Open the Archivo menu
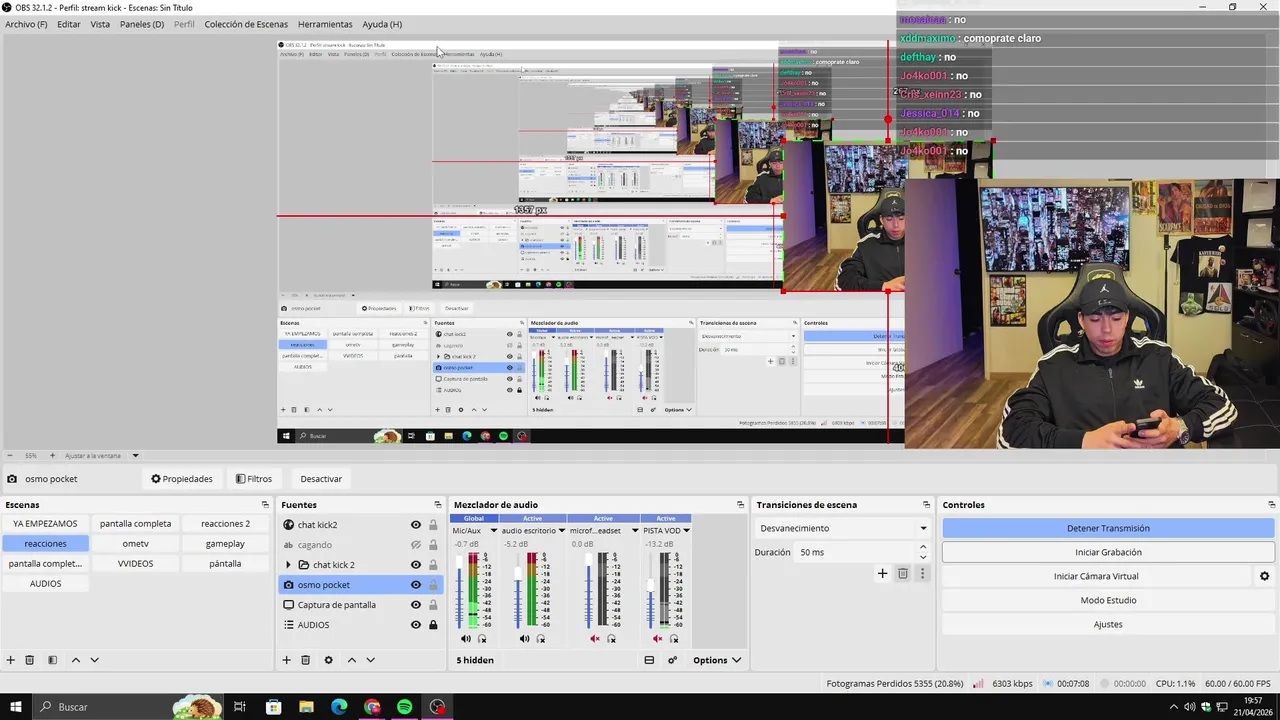The width and height of the screenshot is (1280, 720). pyautogui.click(x=26, y=24)
